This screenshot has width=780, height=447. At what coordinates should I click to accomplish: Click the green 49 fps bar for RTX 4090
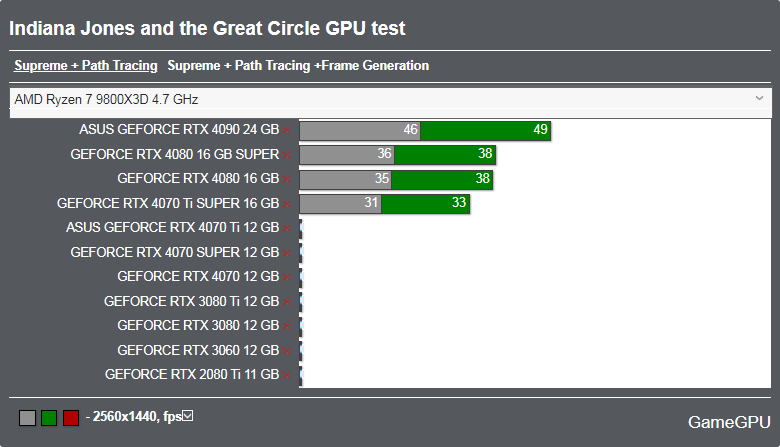[x=486, y=131]
